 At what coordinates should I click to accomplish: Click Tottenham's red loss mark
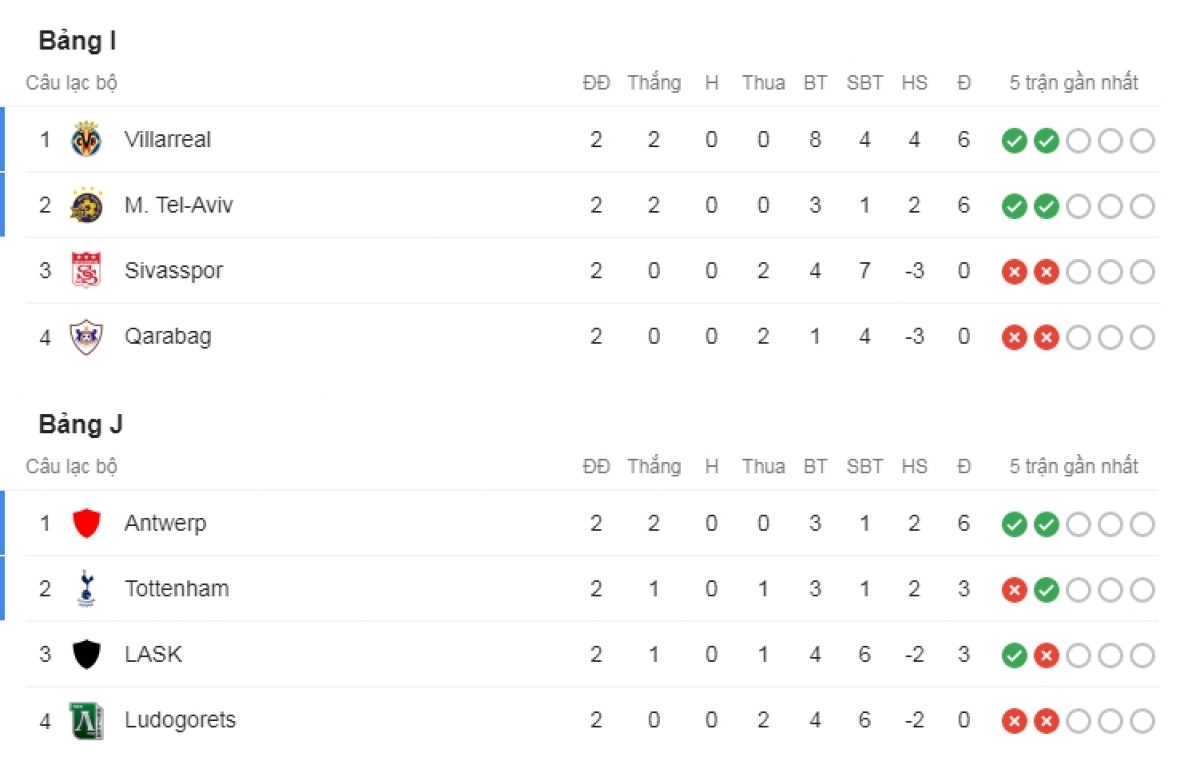coord(1014,590)
